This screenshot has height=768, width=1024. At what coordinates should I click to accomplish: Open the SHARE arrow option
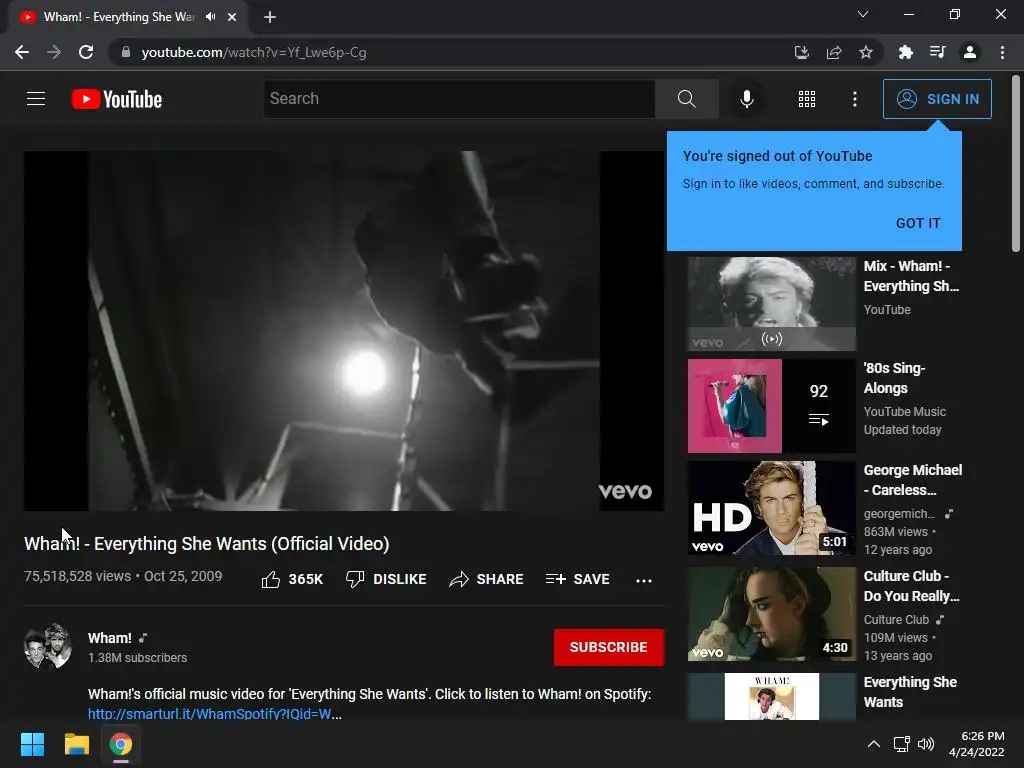[x=487, y=579]
